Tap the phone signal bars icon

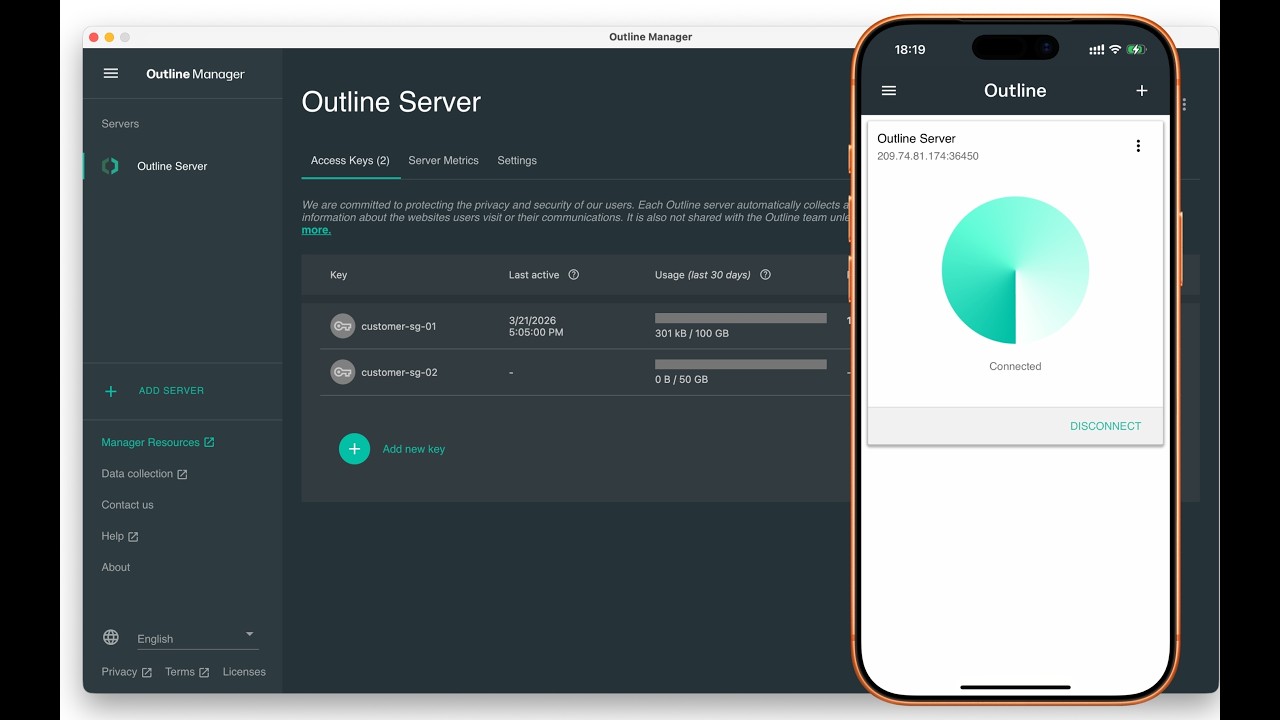coord(1097,49)
